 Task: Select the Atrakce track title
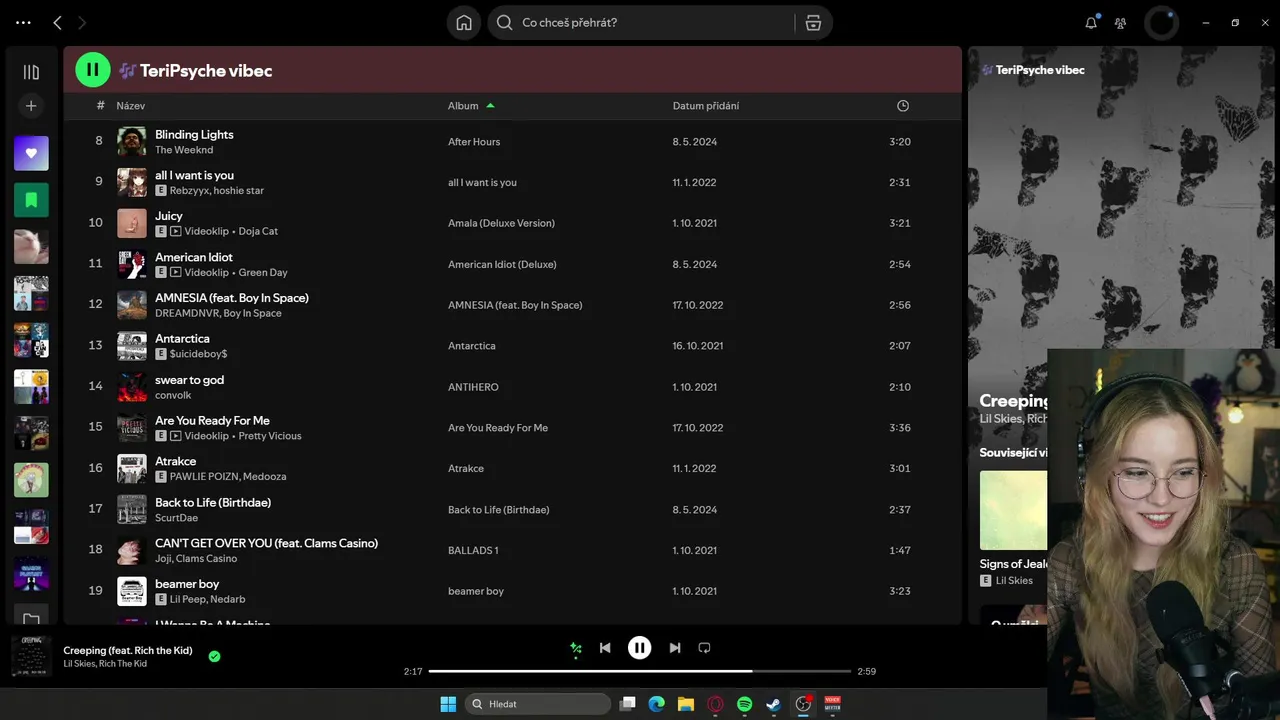(176, 461)
